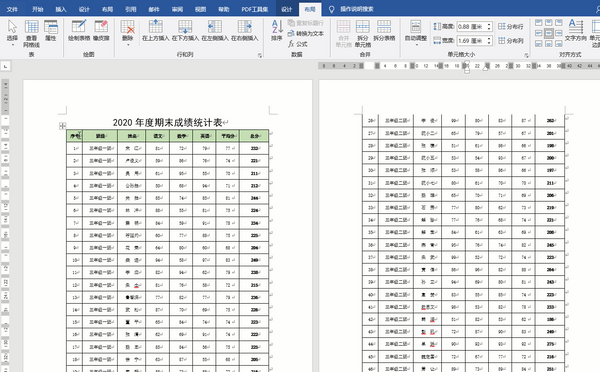Click the title 2020 年度期末成绩统计表
Viewport: 600px width, 372px height.
[x=168, y=122]
